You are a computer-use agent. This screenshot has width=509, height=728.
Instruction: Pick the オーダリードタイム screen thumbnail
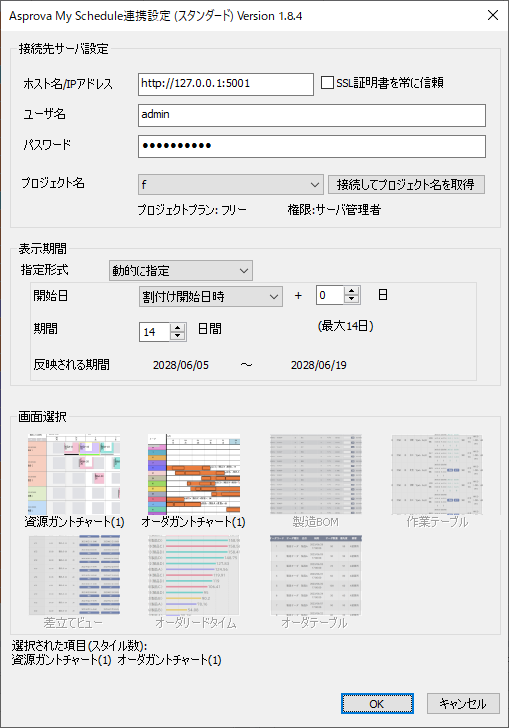click(194, 575)
